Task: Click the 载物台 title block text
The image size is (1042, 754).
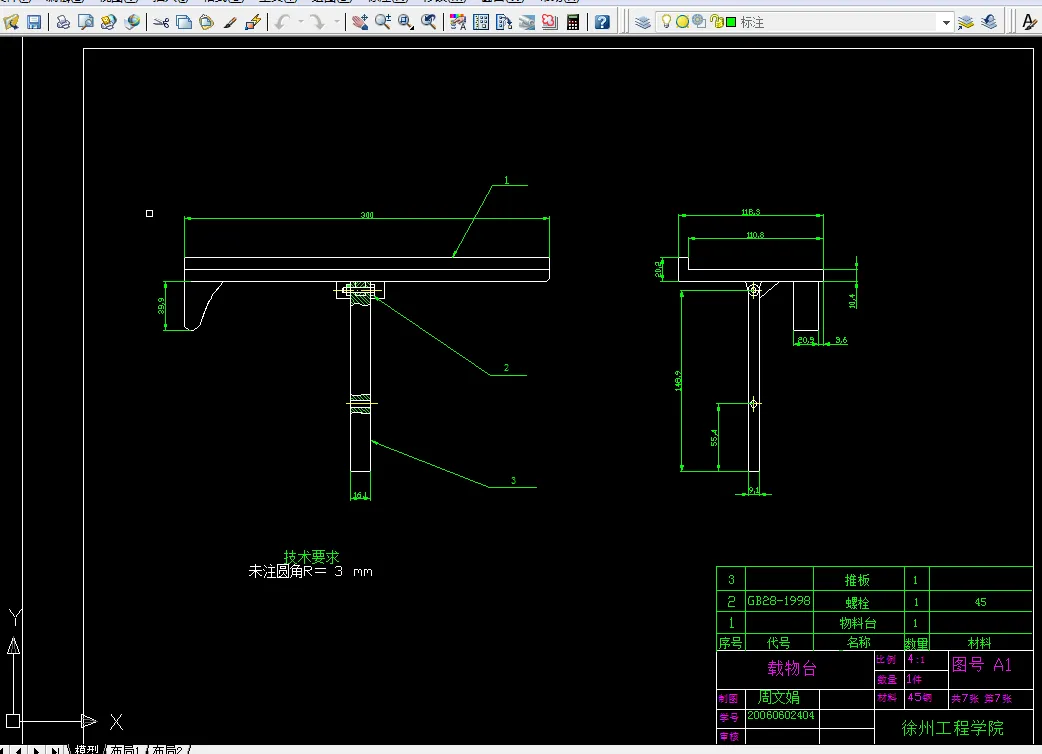Action: click(791, 668)
